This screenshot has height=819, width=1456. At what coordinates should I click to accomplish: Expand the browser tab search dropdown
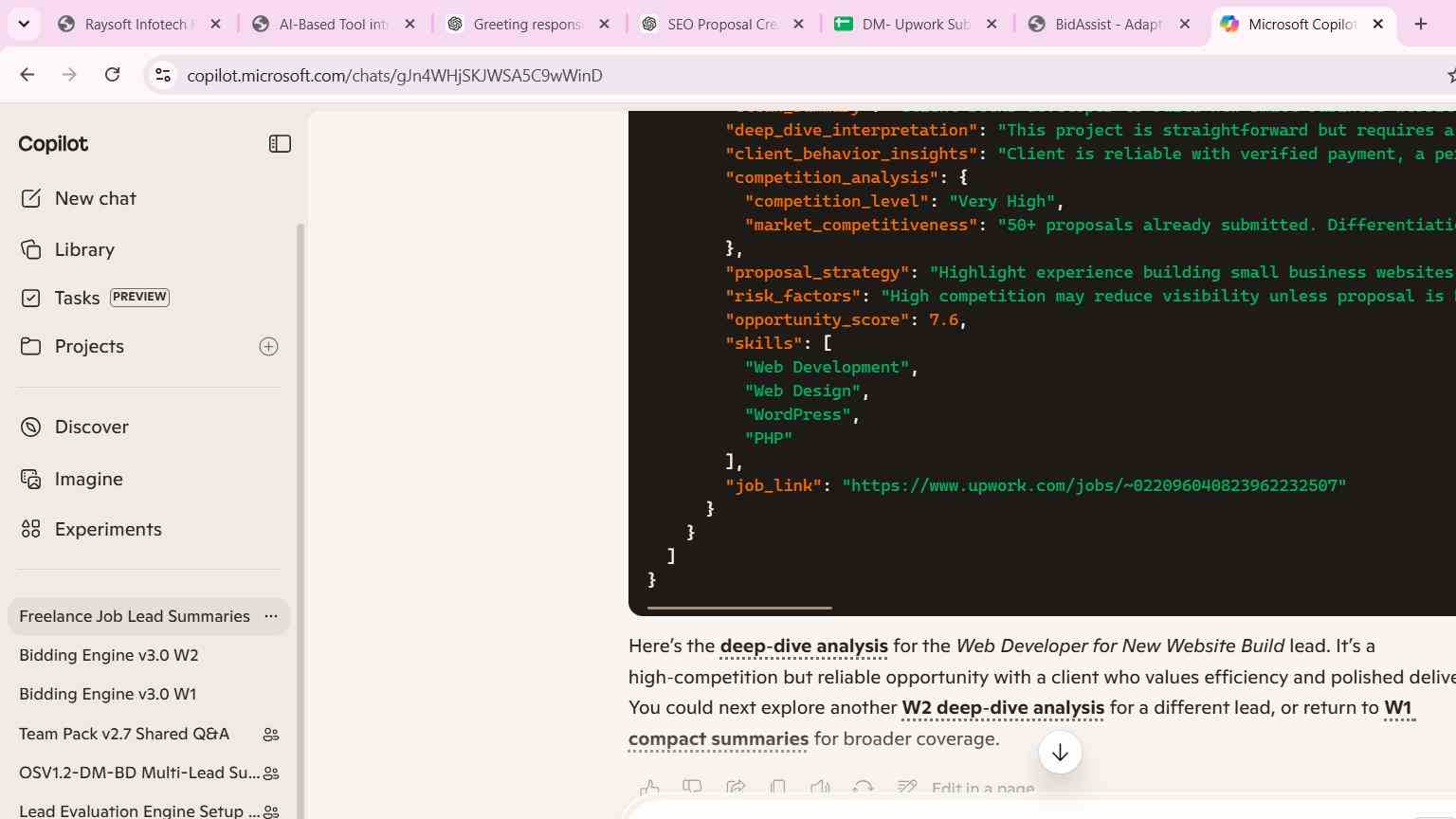coord(24,25)
